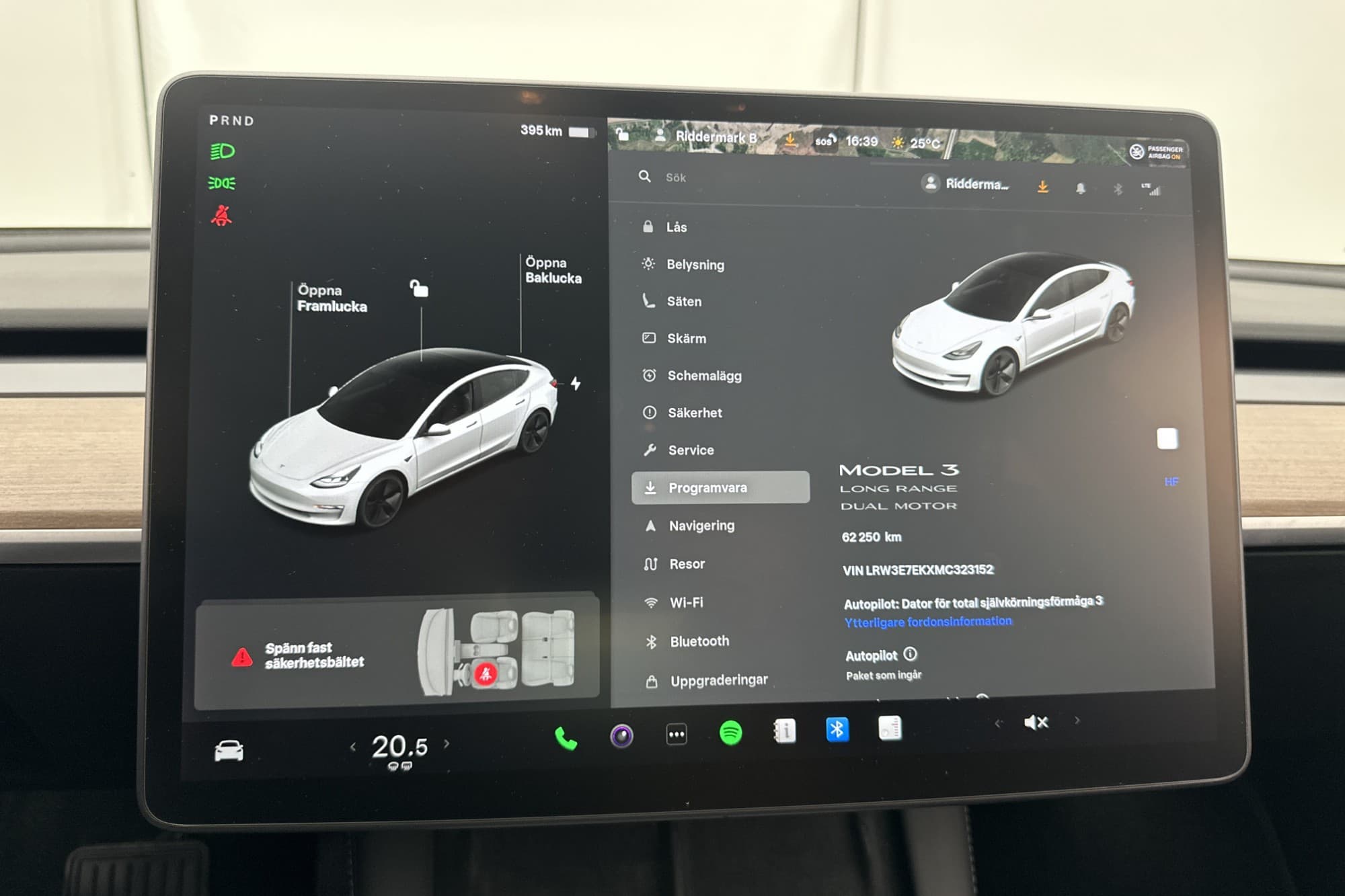1345x896 pixels.
Task: Open notifications bell icon
Action: [1080, 189]
